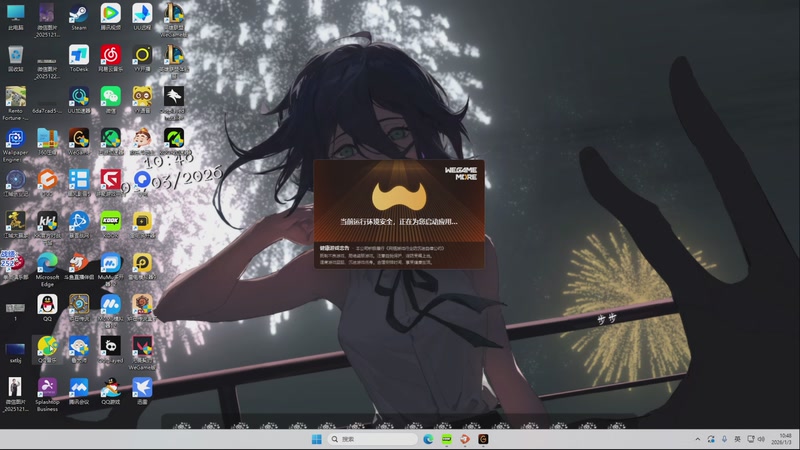The height and width of the screenshot is (450, 800).
Task: Open the skull logo desktop shortcut
Action: point(110,349)
